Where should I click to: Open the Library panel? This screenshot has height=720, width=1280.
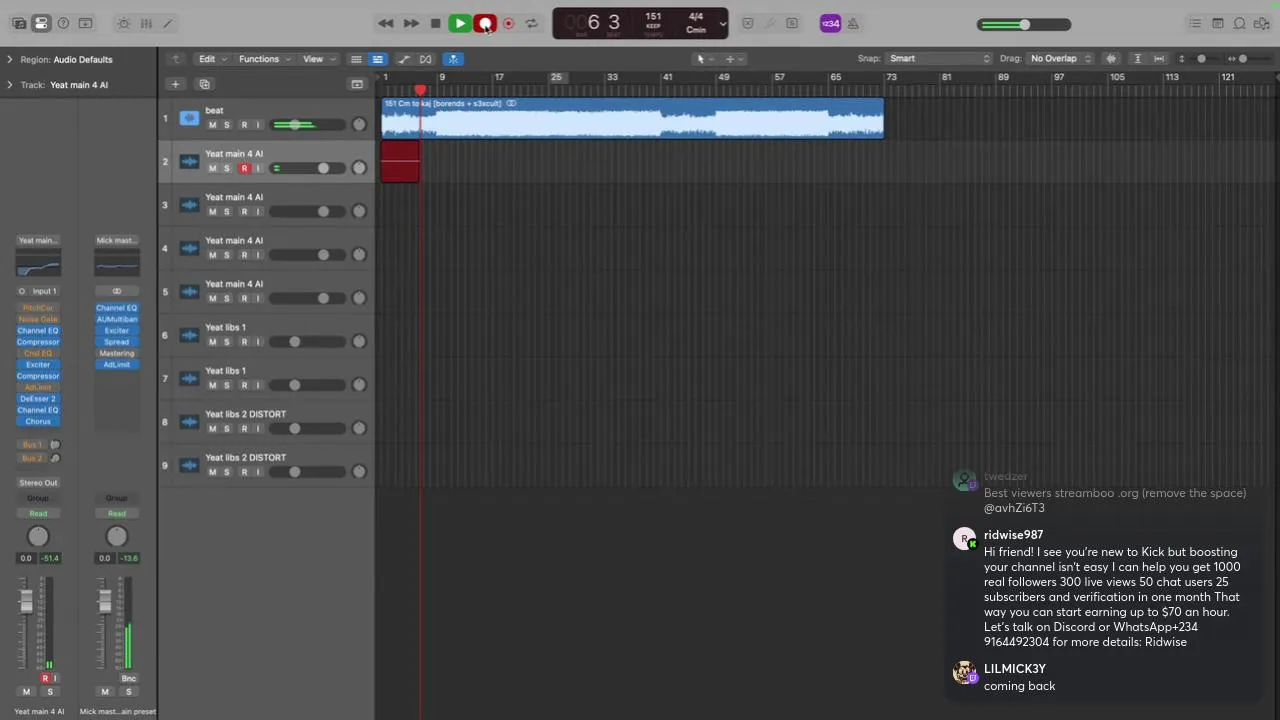point(18,23)
